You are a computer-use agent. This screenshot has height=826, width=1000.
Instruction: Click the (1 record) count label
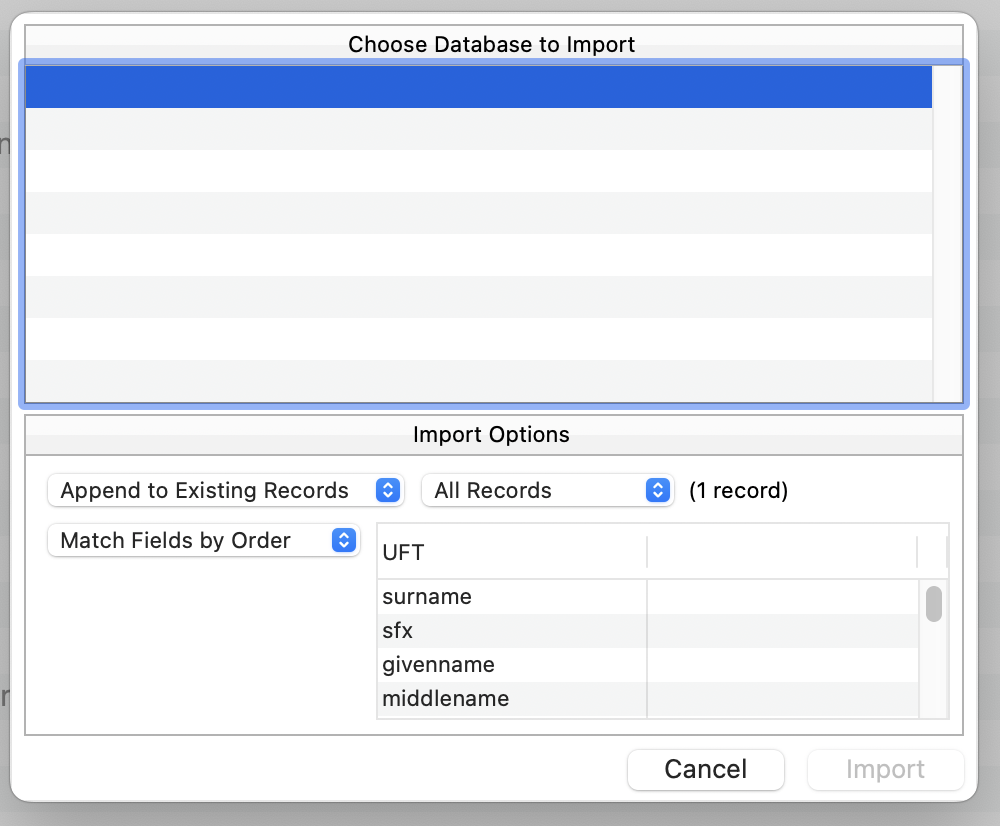pos(739,490)
